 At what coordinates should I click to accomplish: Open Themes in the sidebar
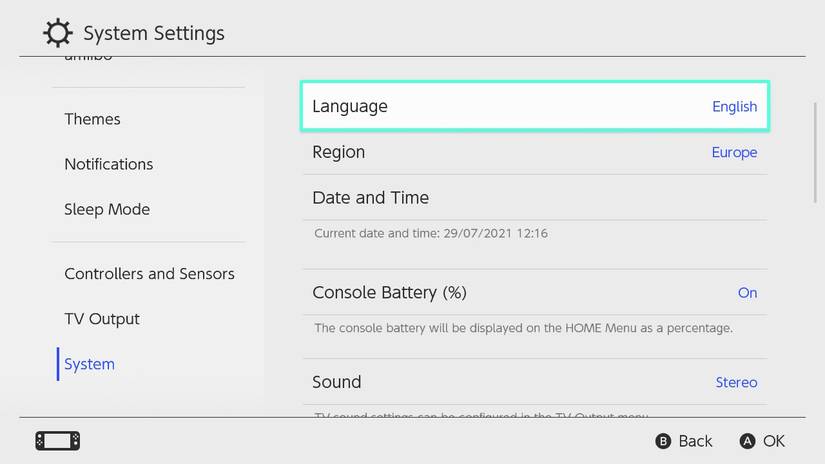click(x=92, y=119)
